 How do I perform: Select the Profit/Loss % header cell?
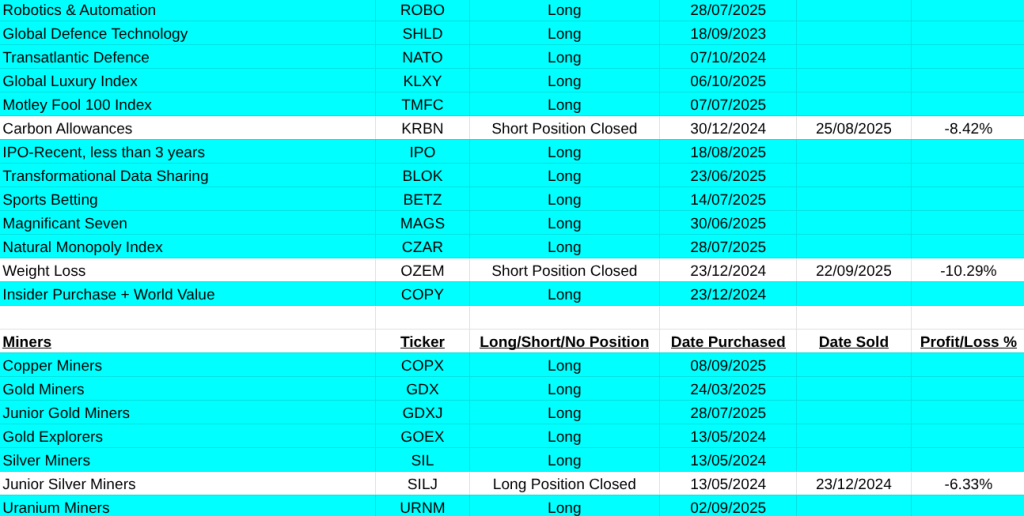[967, 342]
